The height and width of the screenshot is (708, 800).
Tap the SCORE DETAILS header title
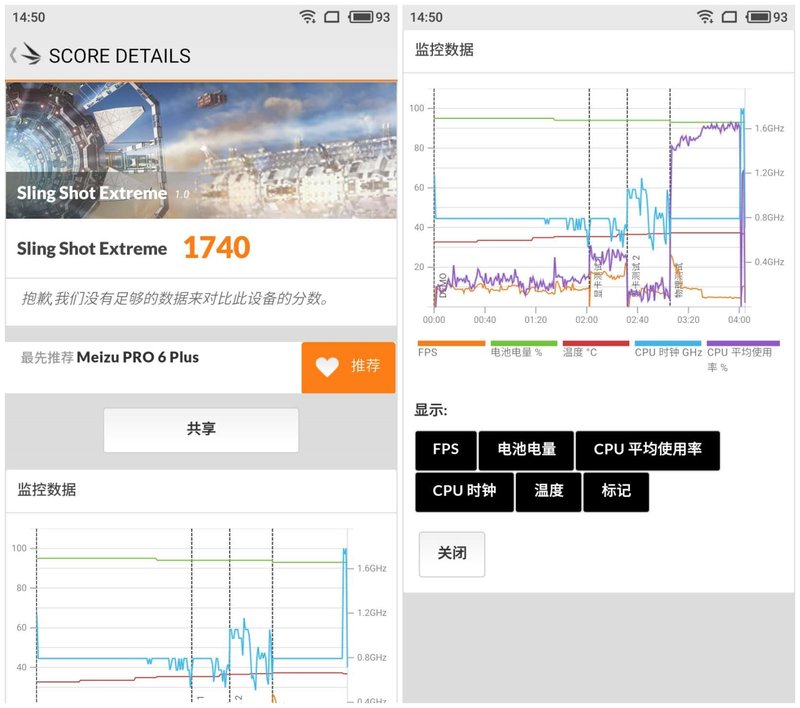[119, 56]
